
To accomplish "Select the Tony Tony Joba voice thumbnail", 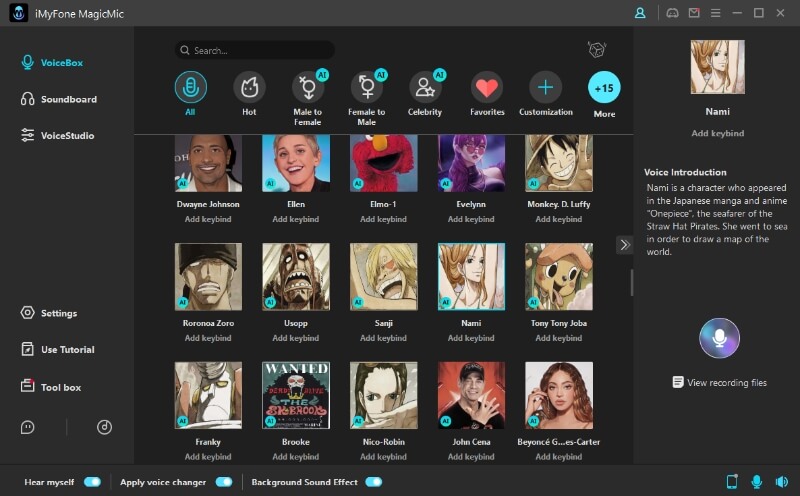I will [x=559, y=277].
